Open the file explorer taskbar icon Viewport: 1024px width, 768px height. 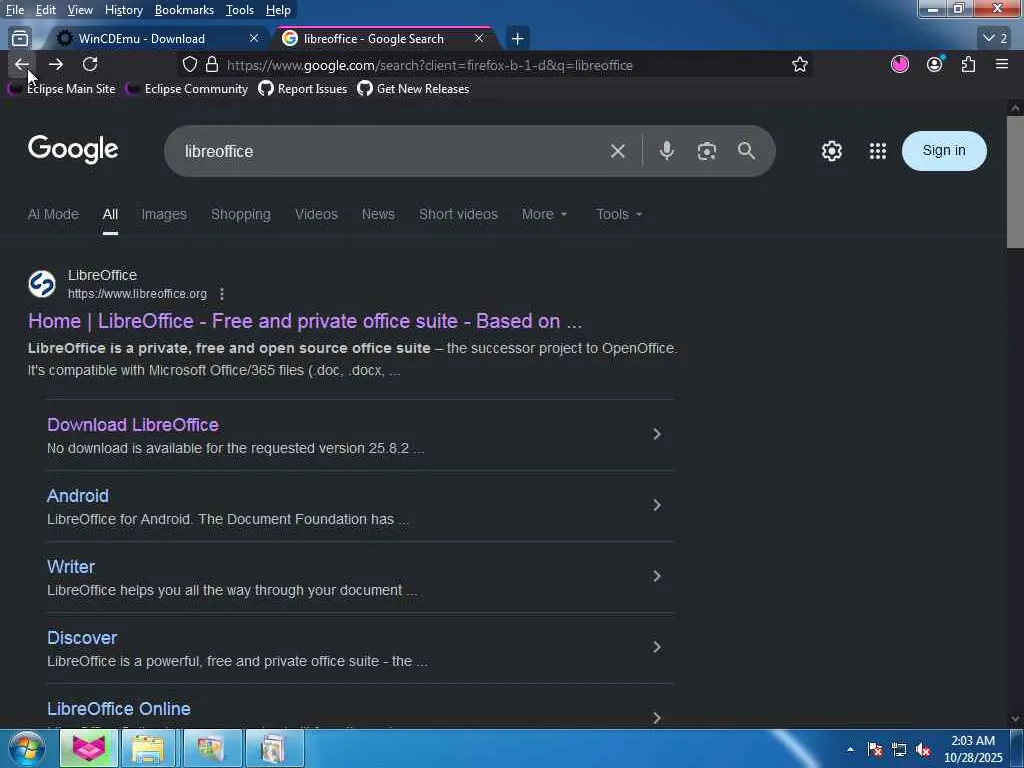click(x=148, y=748)
